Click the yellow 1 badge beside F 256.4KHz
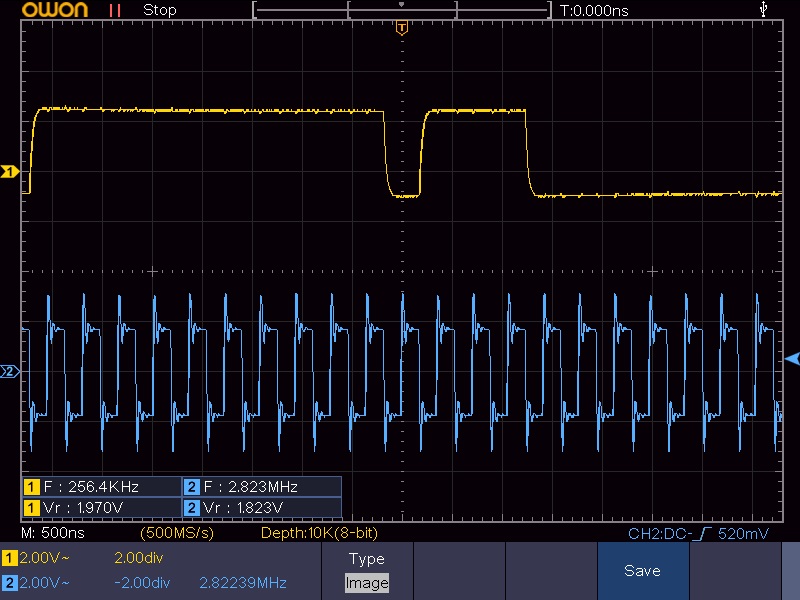800x600 pixels. click(x=31, y=487)
